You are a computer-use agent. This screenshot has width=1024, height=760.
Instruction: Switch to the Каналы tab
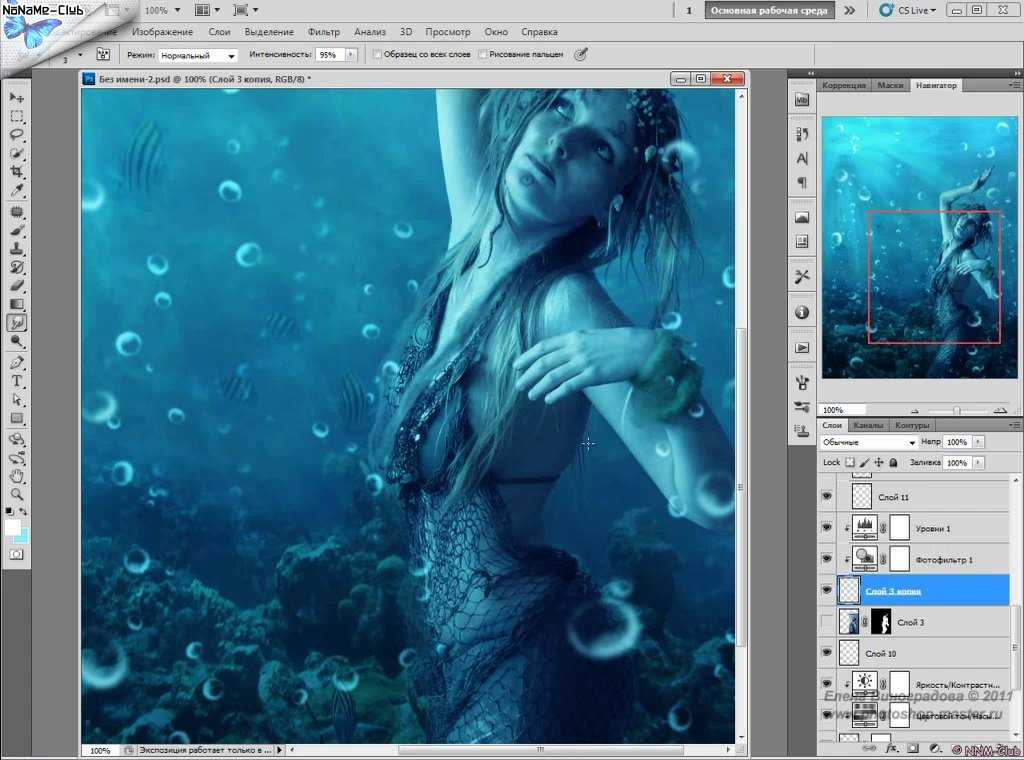click(868, 425)
